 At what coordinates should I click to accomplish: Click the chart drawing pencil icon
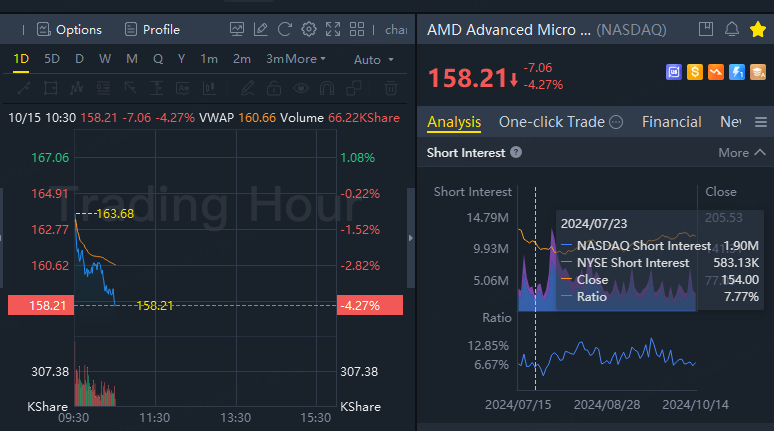pos(261,29)
